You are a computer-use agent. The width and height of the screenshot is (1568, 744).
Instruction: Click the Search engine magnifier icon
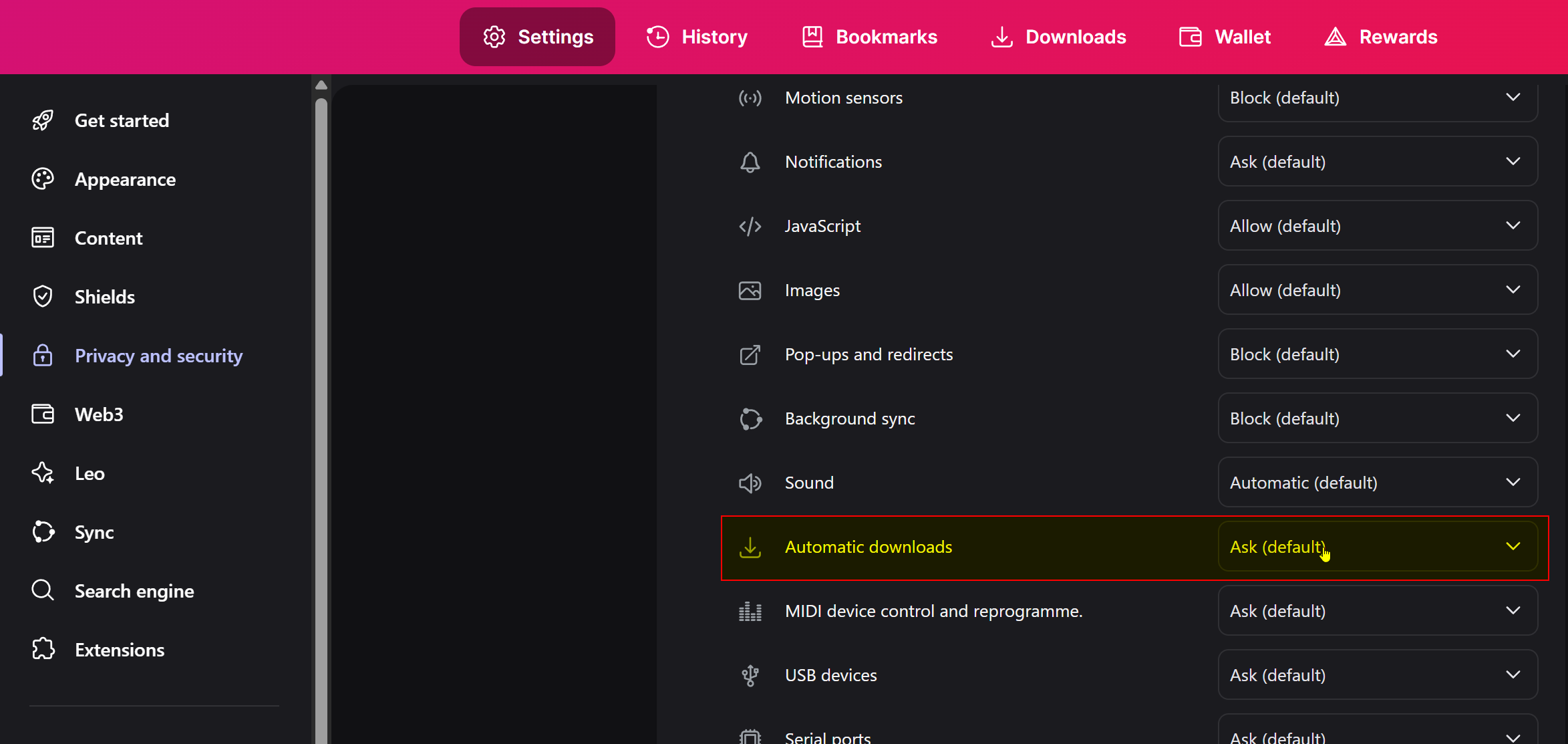point(43,591)
